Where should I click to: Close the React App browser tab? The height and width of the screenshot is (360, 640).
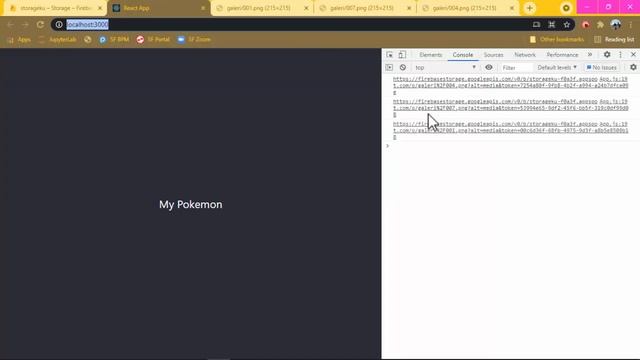tap(203, 8)
